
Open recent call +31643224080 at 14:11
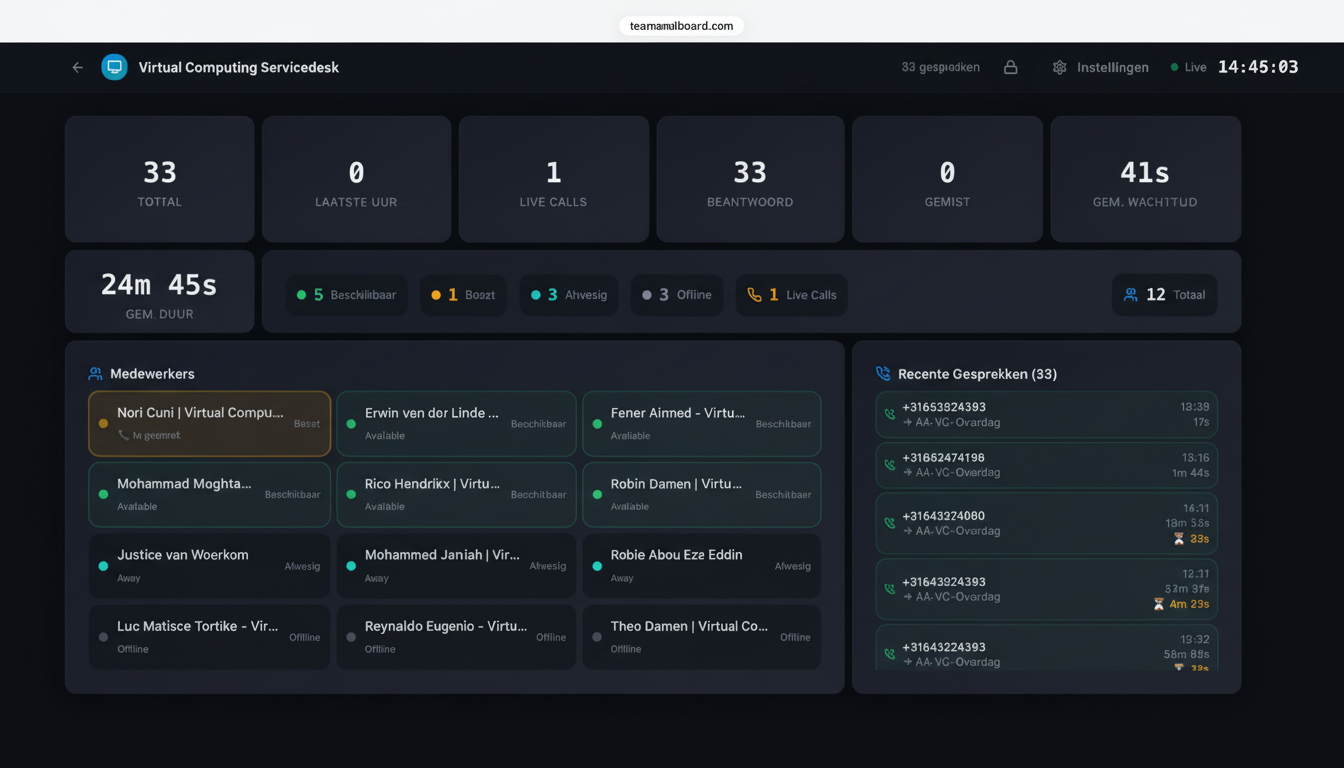tap(1046, 523)
